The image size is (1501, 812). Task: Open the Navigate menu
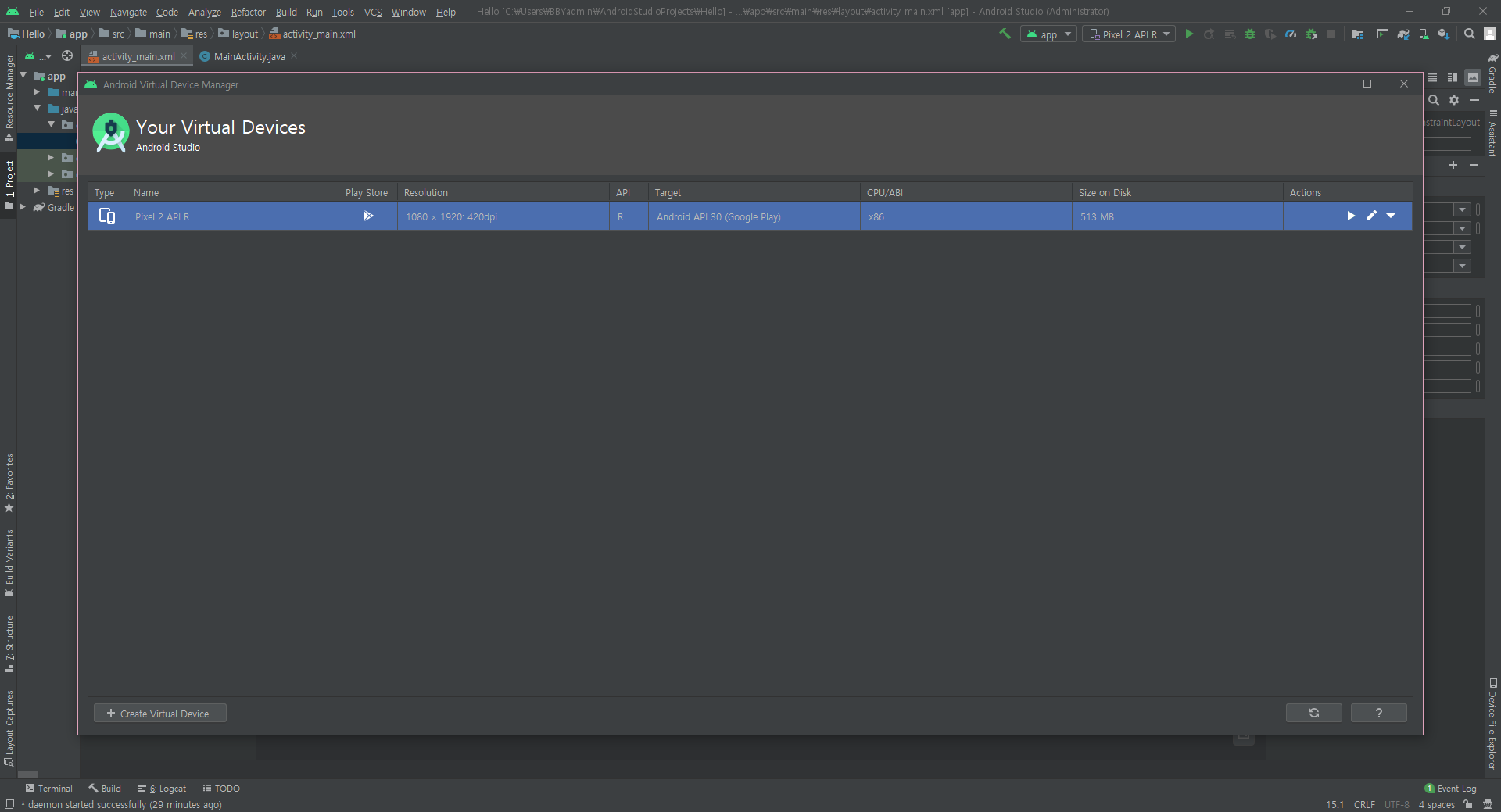coord(128,12)
